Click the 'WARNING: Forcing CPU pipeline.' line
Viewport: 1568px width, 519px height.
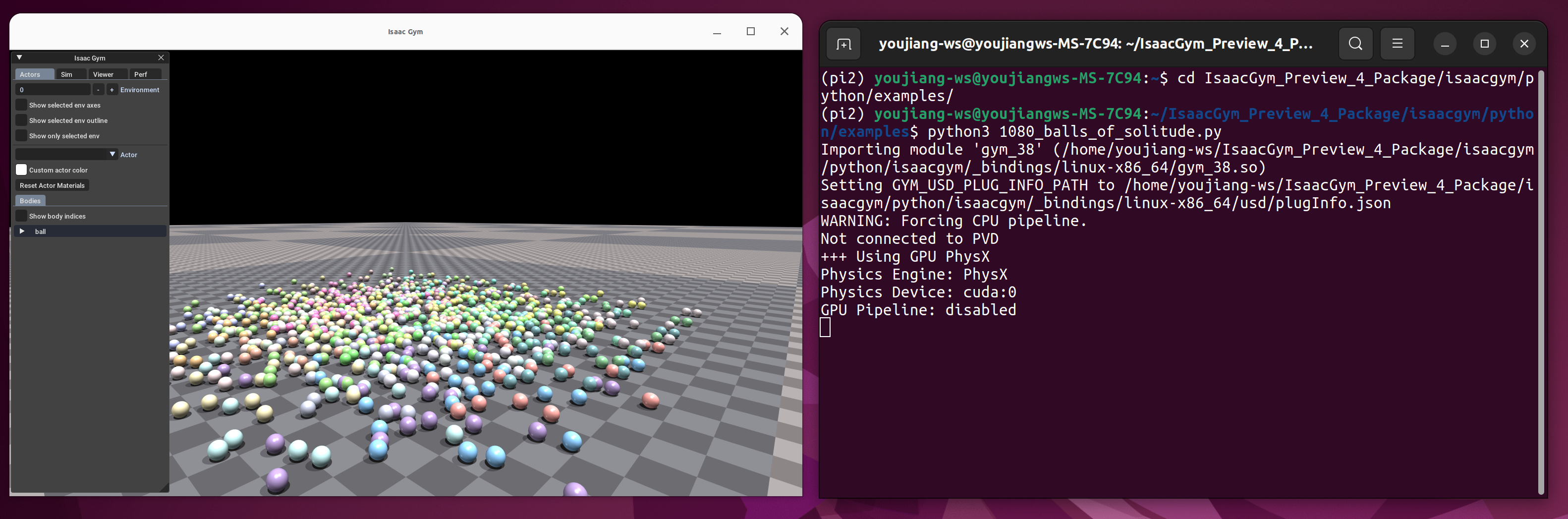click(x=953, y=221)
